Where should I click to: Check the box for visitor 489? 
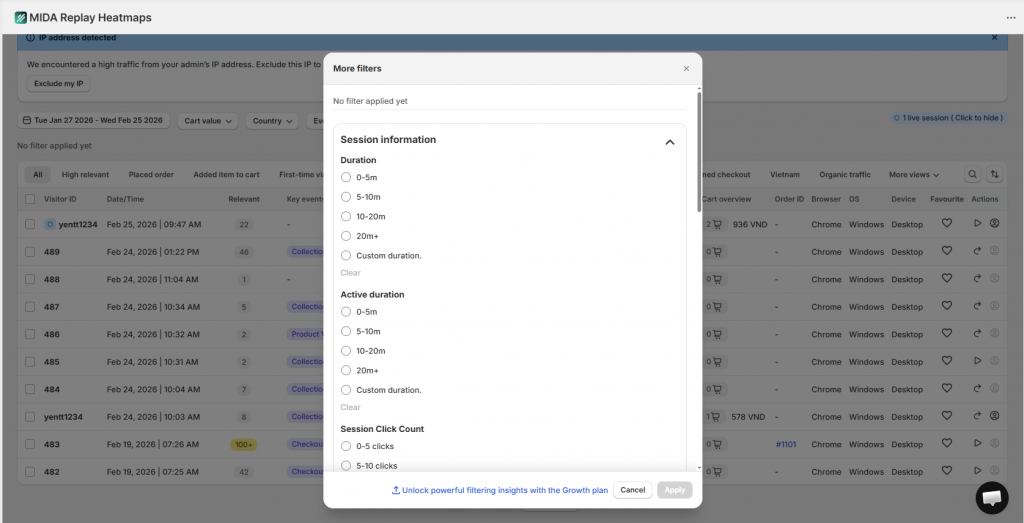tap(30, 251)
